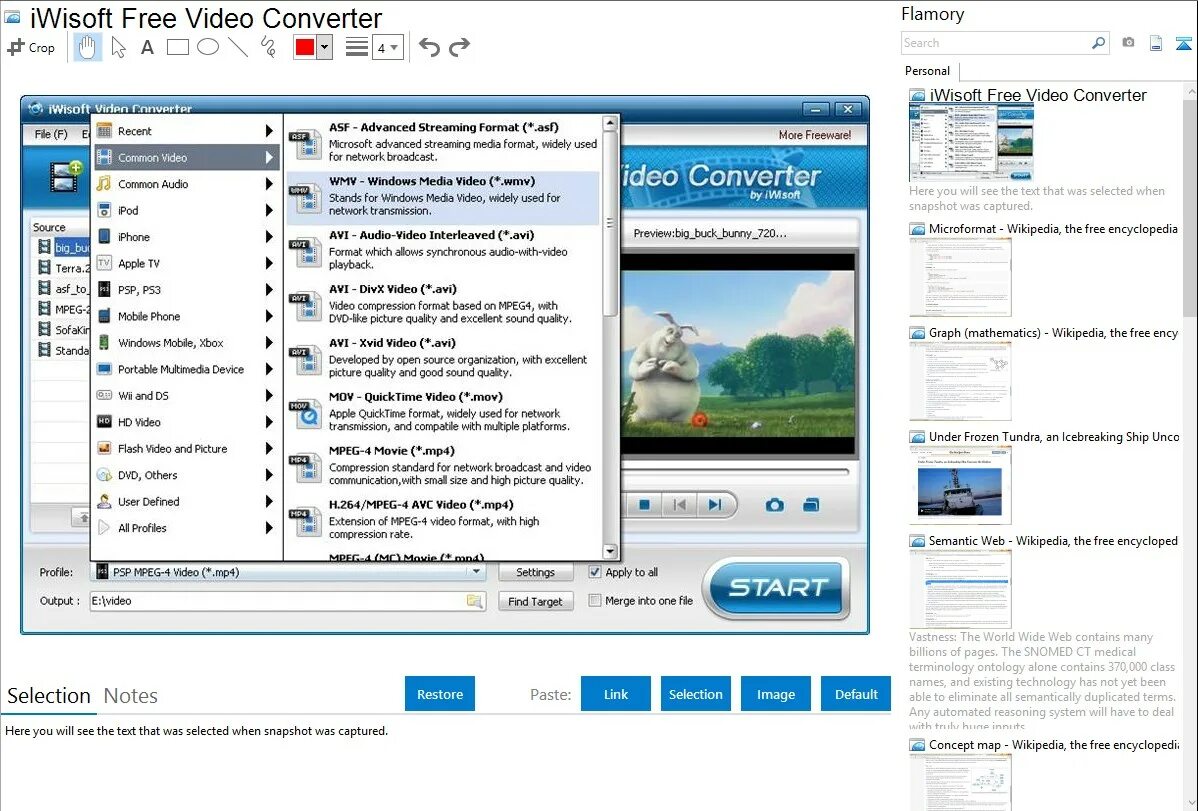Screen dimensions: 1198x811
Task: Choose WMV - Windows Media Video format
Action: coord(443,196)
